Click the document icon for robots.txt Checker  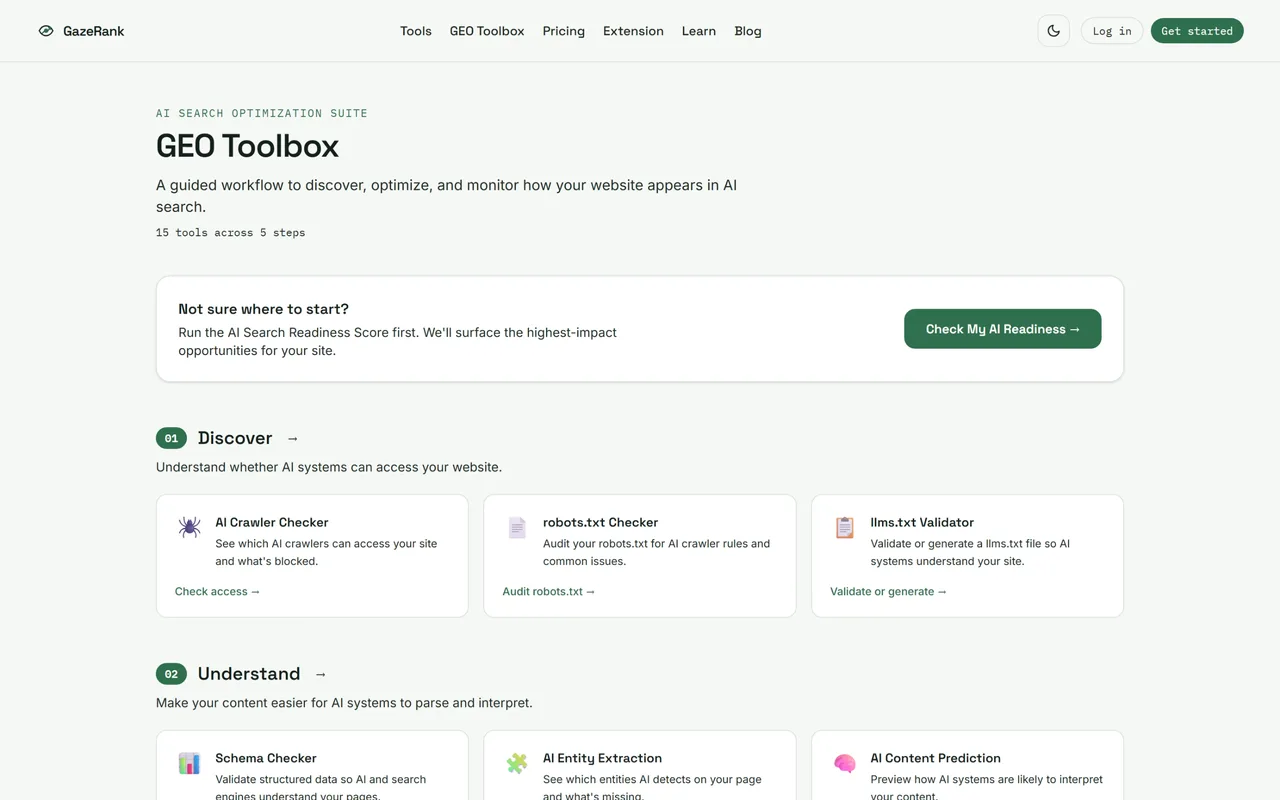point(517,527)
